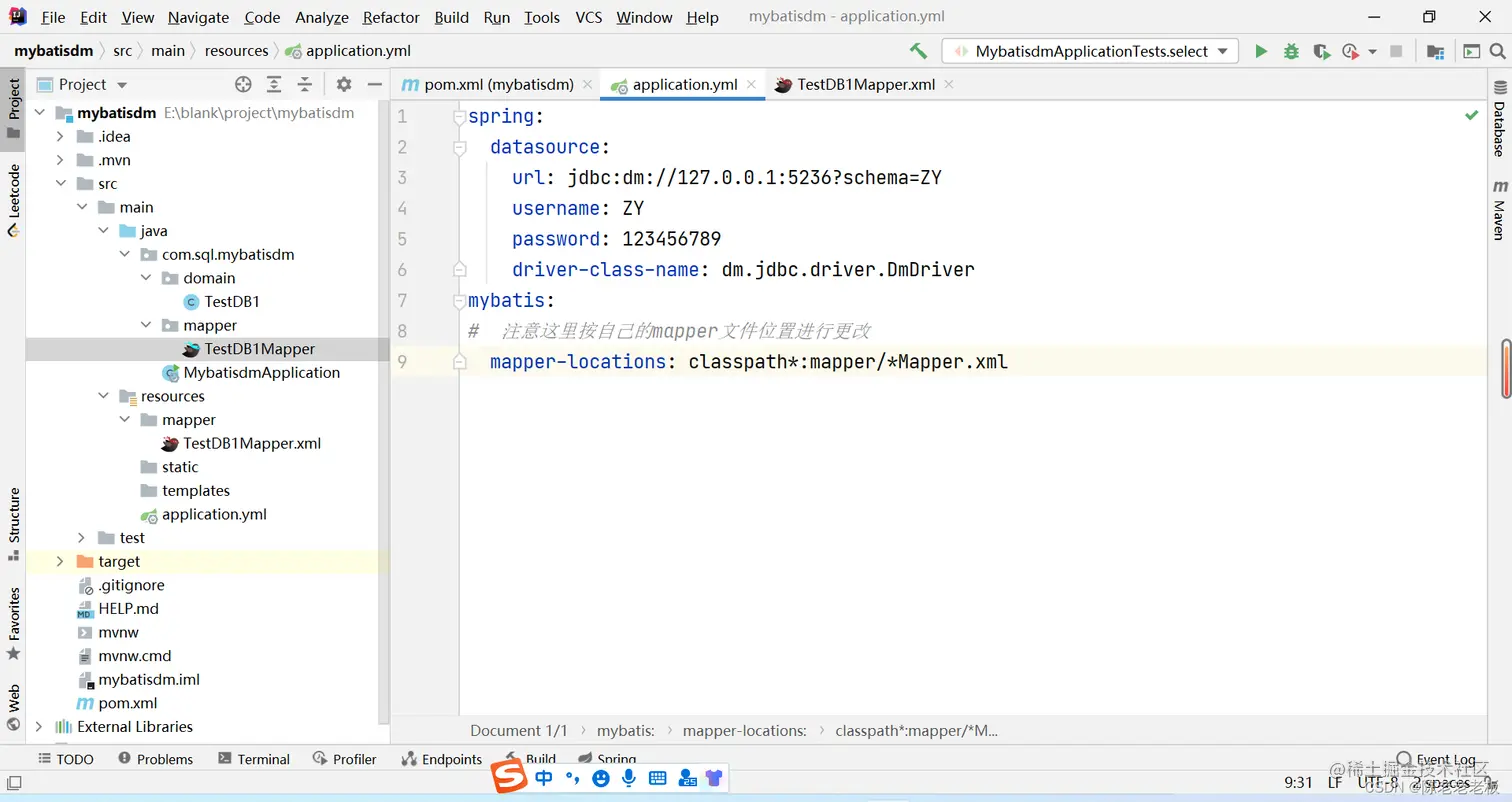Collapse the com.sql.mybatisdm package
Screen dimensions: 1512x802
(124, 255)
